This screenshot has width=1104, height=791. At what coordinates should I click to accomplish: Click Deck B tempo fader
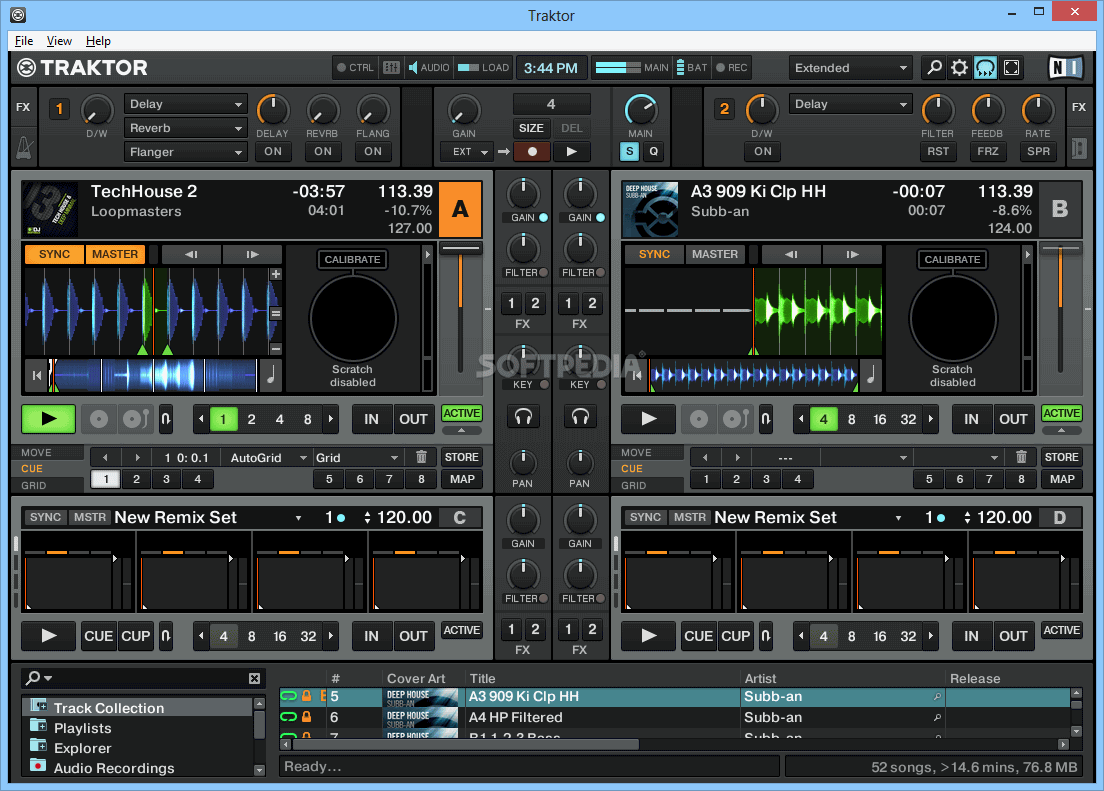coord(1060,248)
